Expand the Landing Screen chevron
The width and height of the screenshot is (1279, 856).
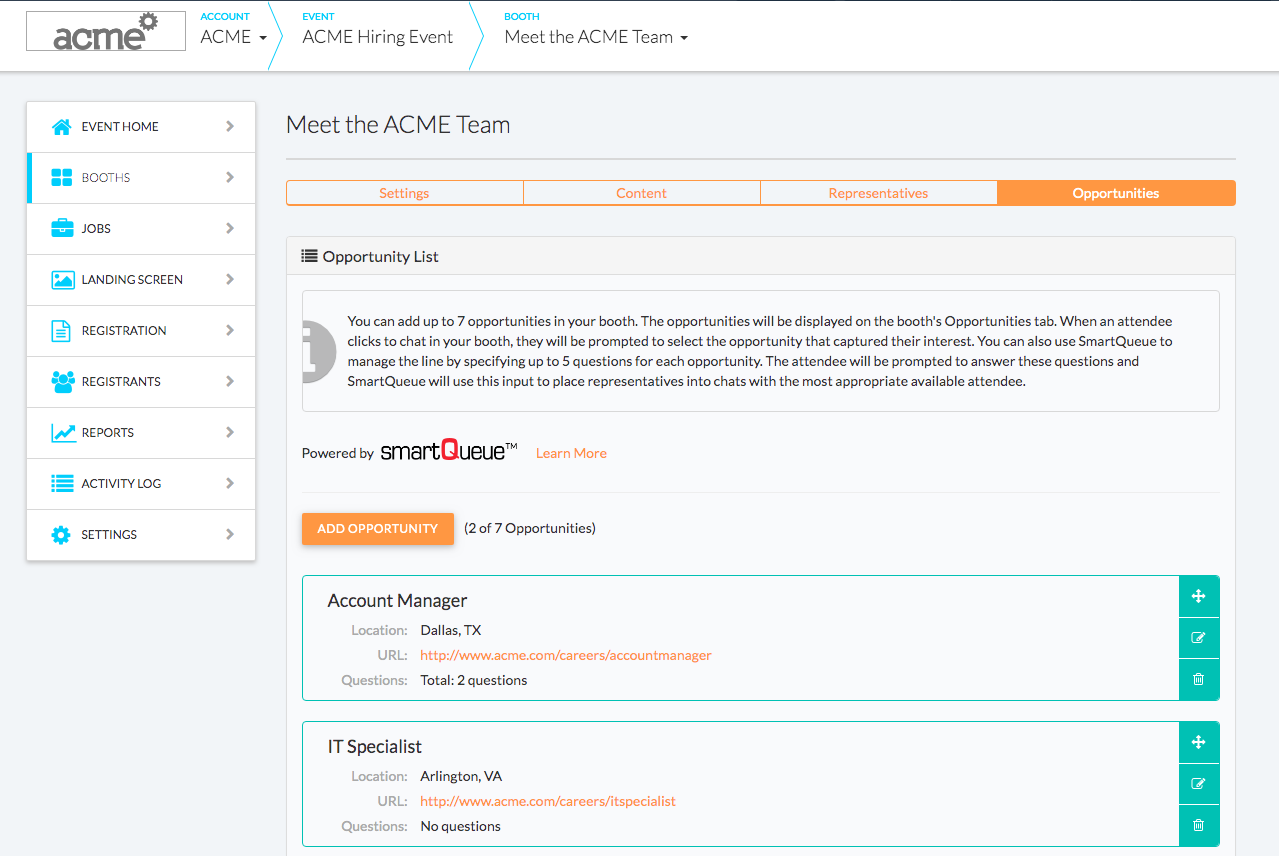pos(230,280)
